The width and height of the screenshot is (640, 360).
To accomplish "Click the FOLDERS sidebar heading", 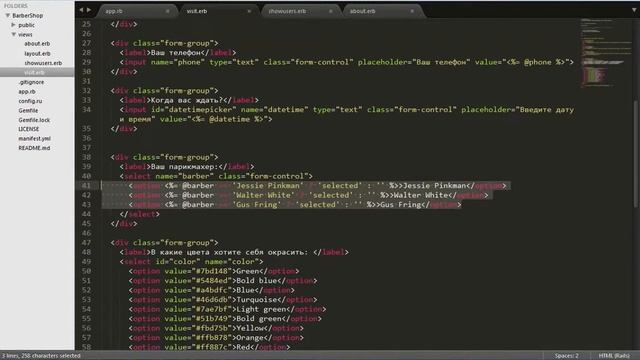I will point(16,6).
